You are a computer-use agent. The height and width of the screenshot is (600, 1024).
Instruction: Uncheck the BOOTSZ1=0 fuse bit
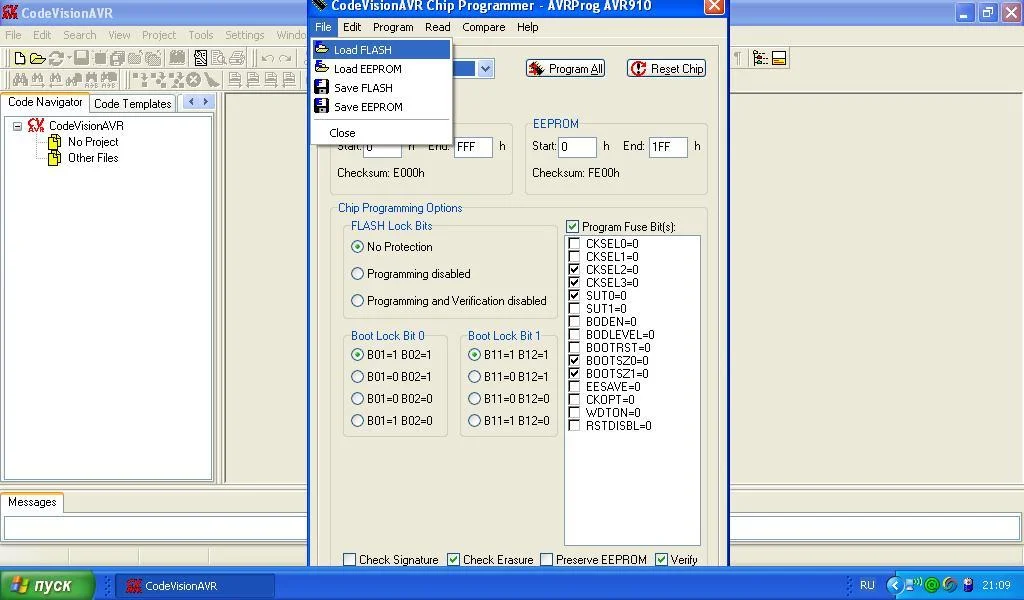tap(574, 373)
